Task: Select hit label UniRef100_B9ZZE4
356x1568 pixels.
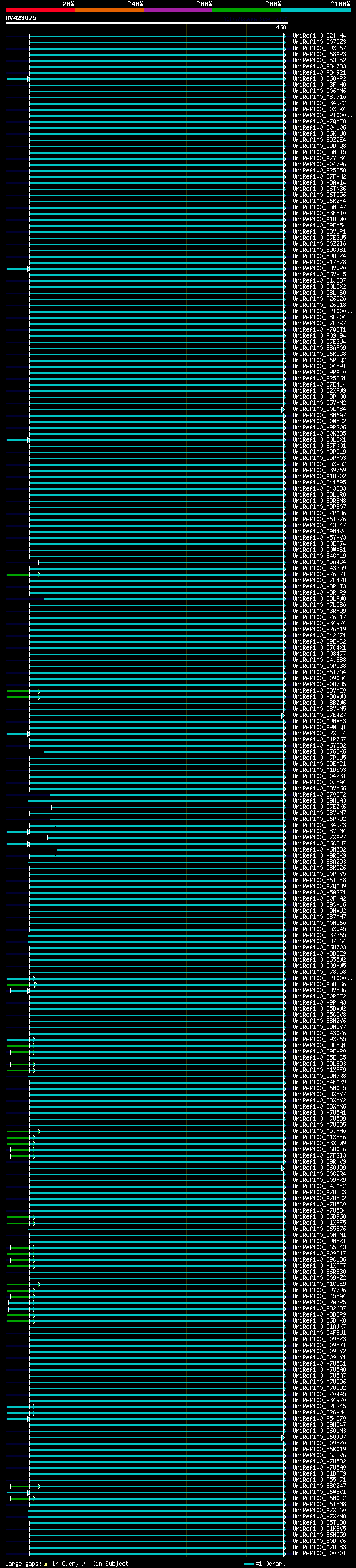Action: (x=319, y=140)
